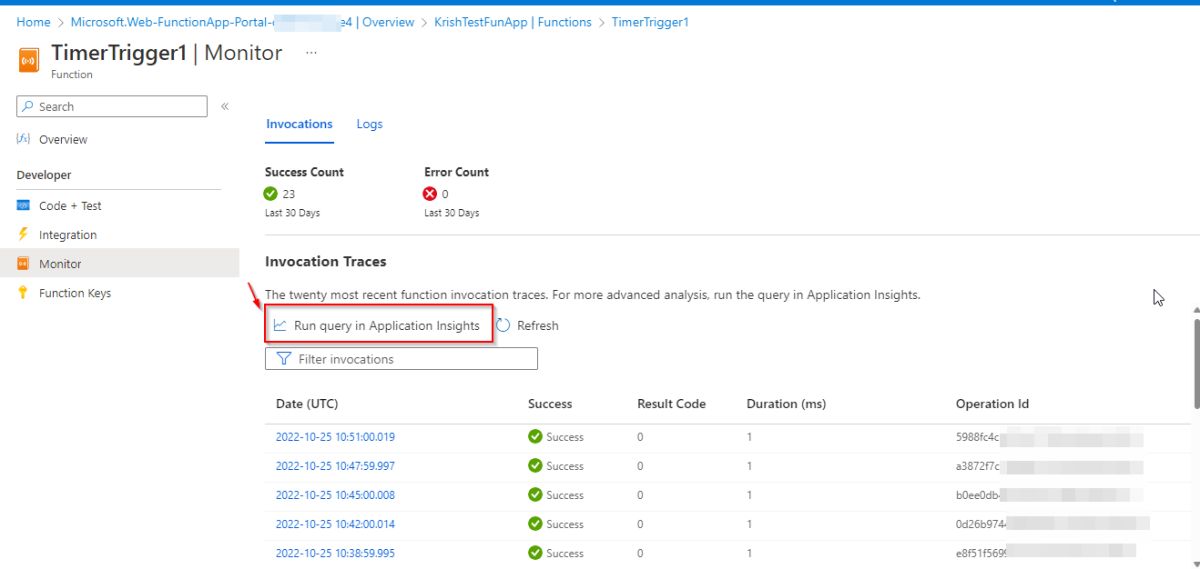The image size is (1200, 569).
Task: Click the Result Code column header
Action: 671,404
